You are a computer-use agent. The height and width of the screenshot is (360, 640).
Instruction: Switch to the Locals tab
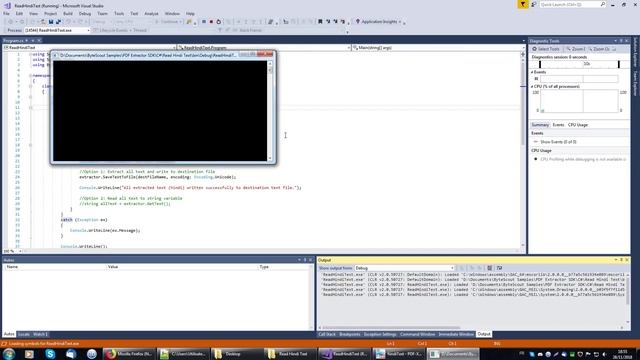(x=24, y=334)
